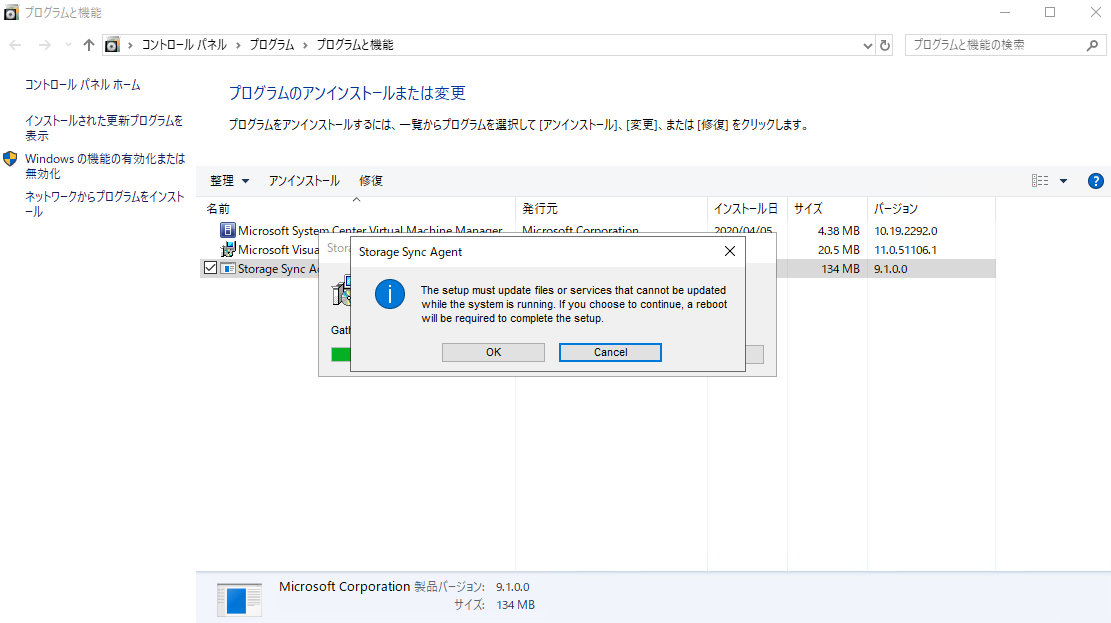
Task: Click the 修復 toolbar button
Action: (371, 181)
